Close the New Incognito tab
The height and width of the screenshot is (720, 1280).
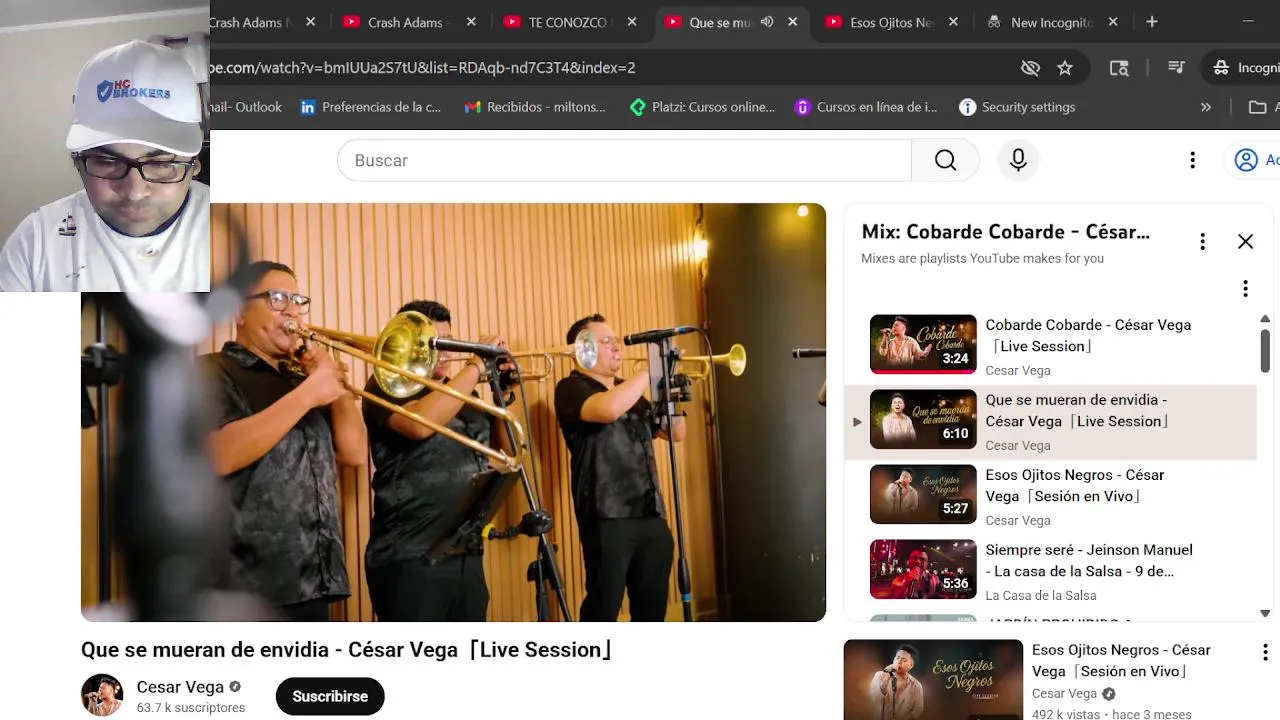[x=1113, y=22]
